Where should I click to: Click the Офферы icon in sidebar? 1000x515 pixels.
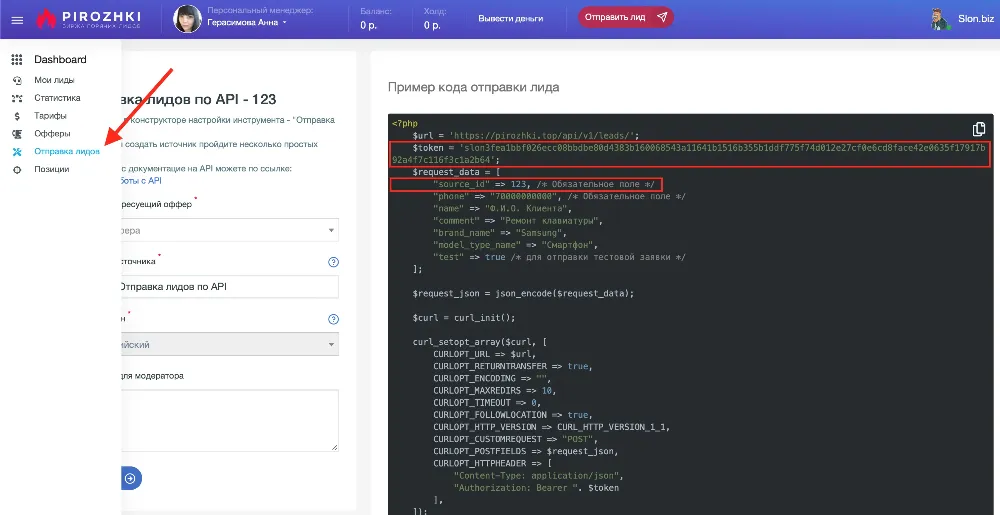coord(17,134)
